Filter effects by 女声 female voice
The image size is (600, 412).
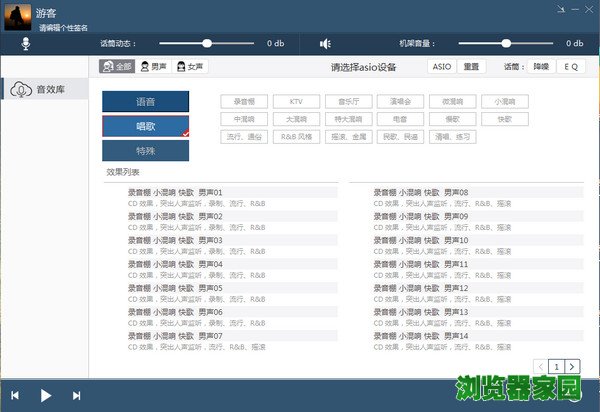pyautogui.click(x=190, y=67)
